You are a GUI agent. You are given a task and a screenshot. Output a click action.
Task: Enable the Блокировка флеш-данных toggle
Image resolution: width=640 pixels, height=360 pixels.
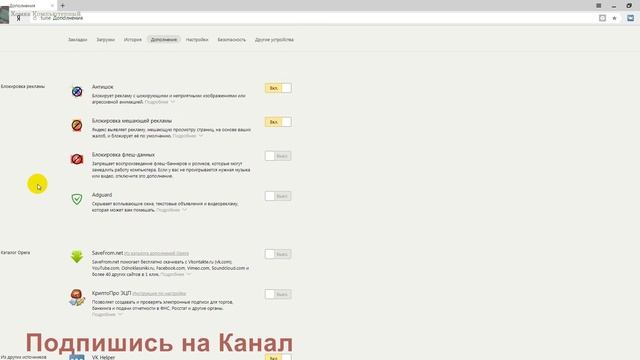point(278,156)
